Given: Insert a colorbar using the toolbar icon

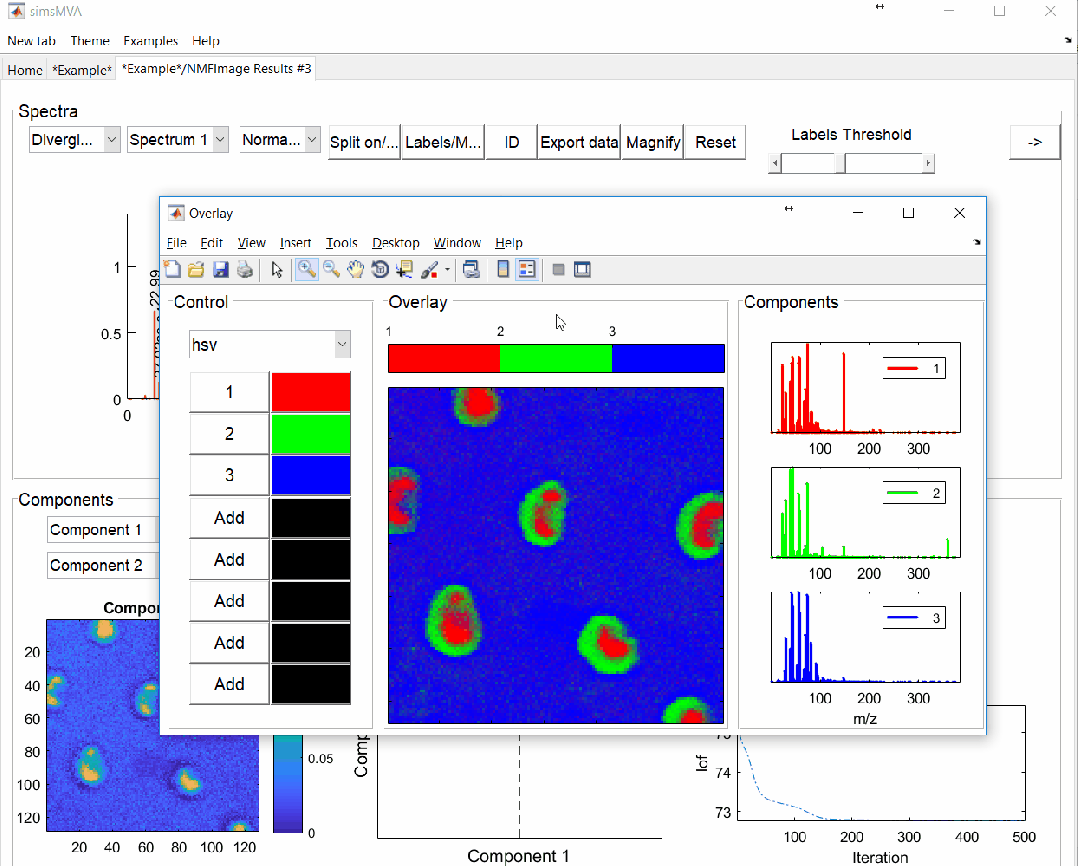Looking at the screenshot, I should pyautogui.click(x=502, y=269).
